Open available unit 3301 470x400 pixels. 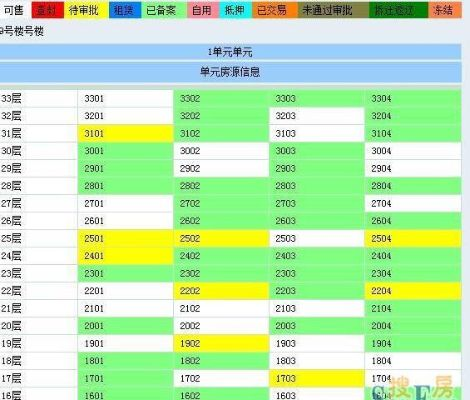125,98
